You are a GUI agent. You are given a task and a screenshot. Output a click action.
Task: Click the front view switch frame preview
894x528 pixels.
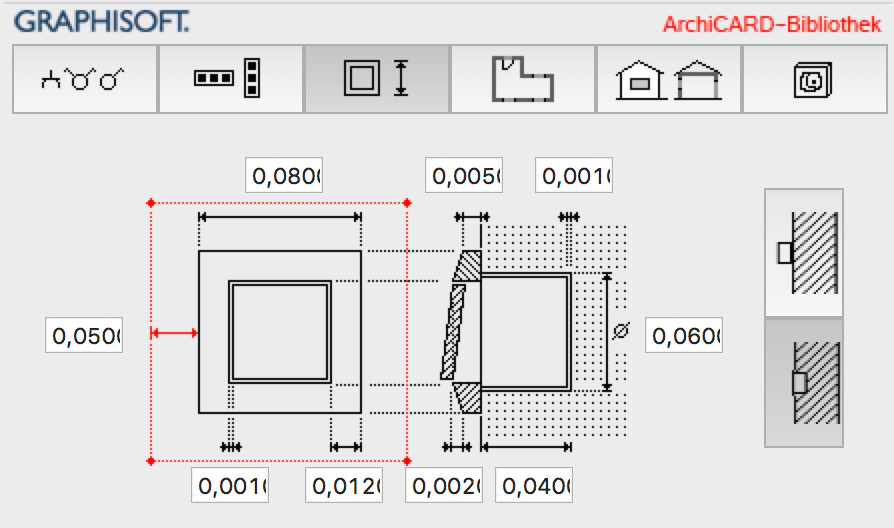(x=280, y=332)
